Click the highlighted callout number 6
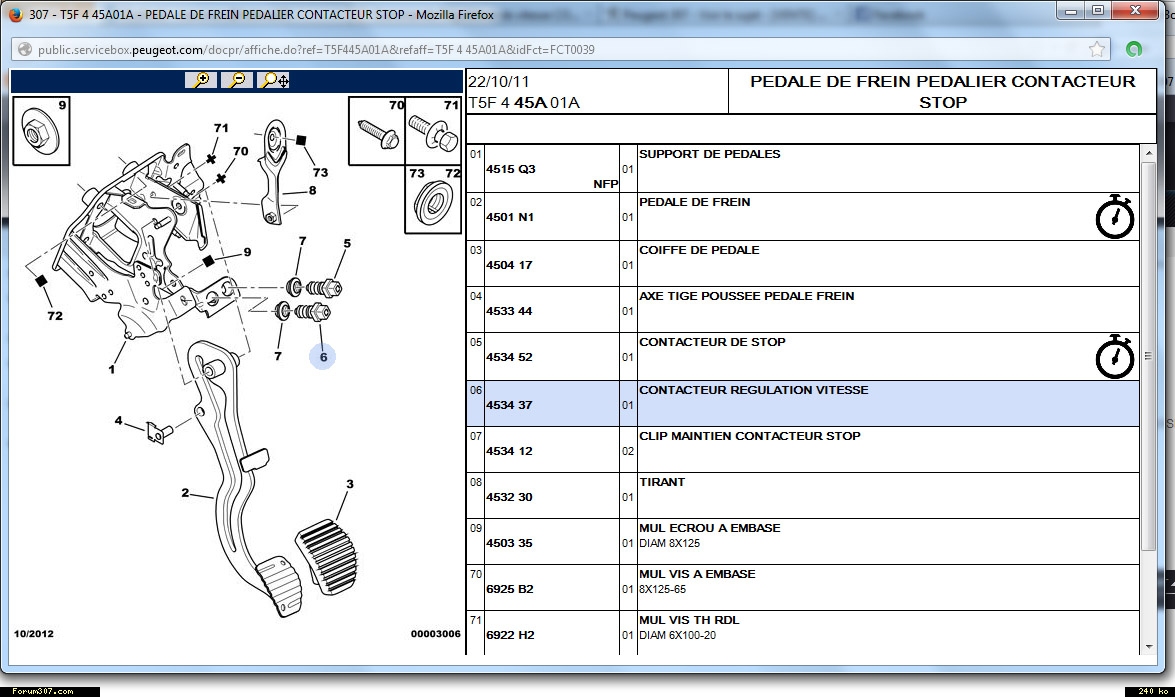Screen dimensions: 1175x697 pyautogui.click(x=323, y=357)
